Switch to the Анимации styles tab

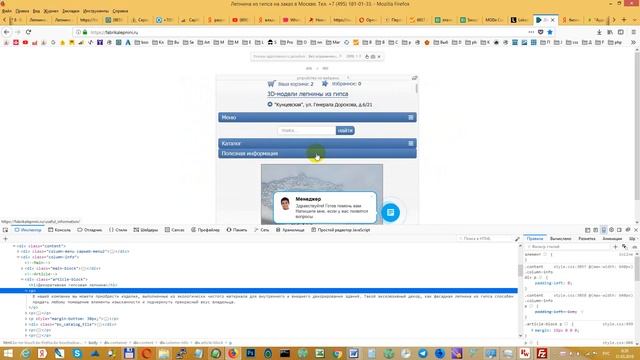pyautogui.click(x=612, y=238)
